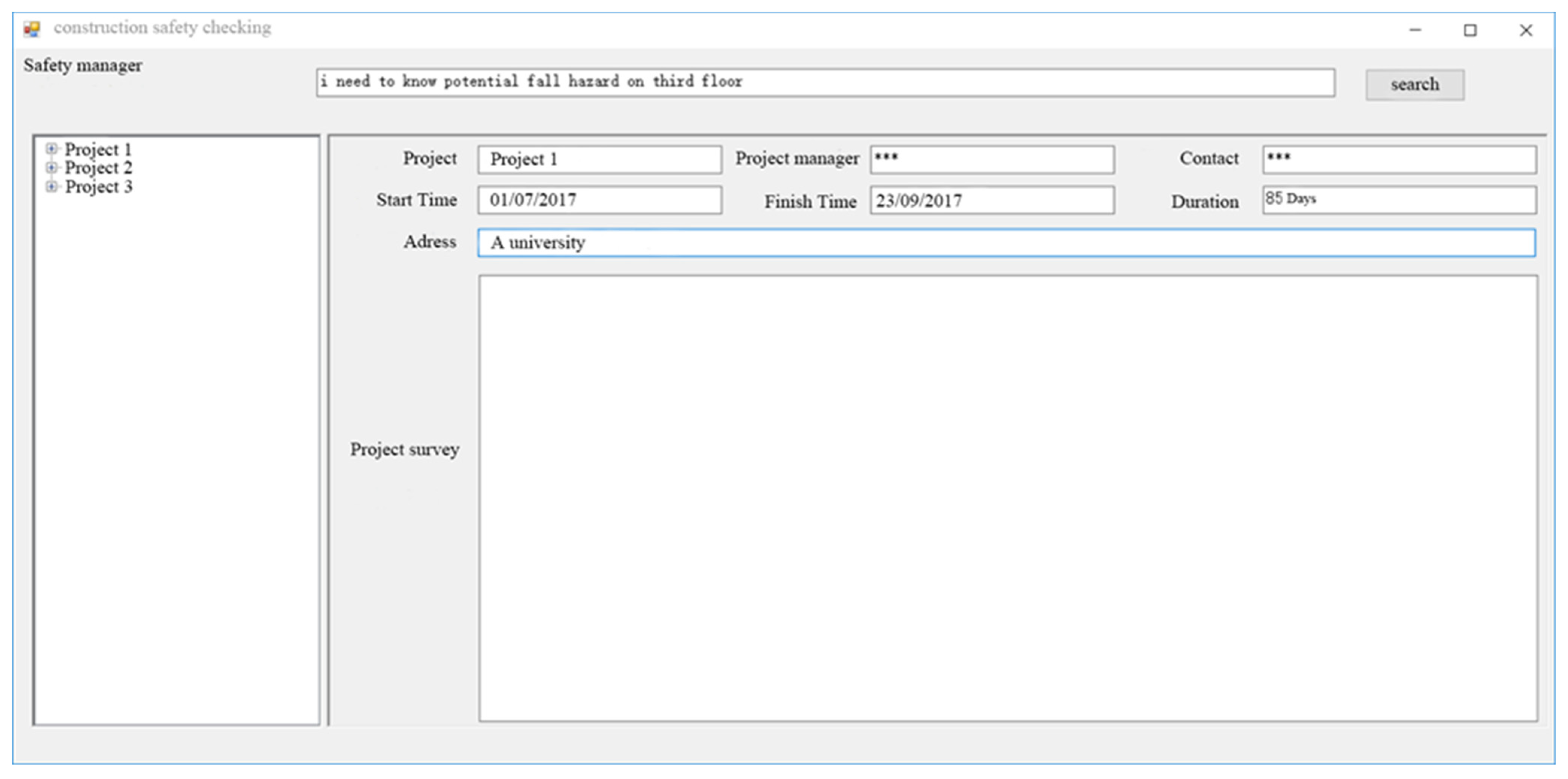Click the Duration field showing 85 Days
Screen dimensions: 1568x779
1399,200
